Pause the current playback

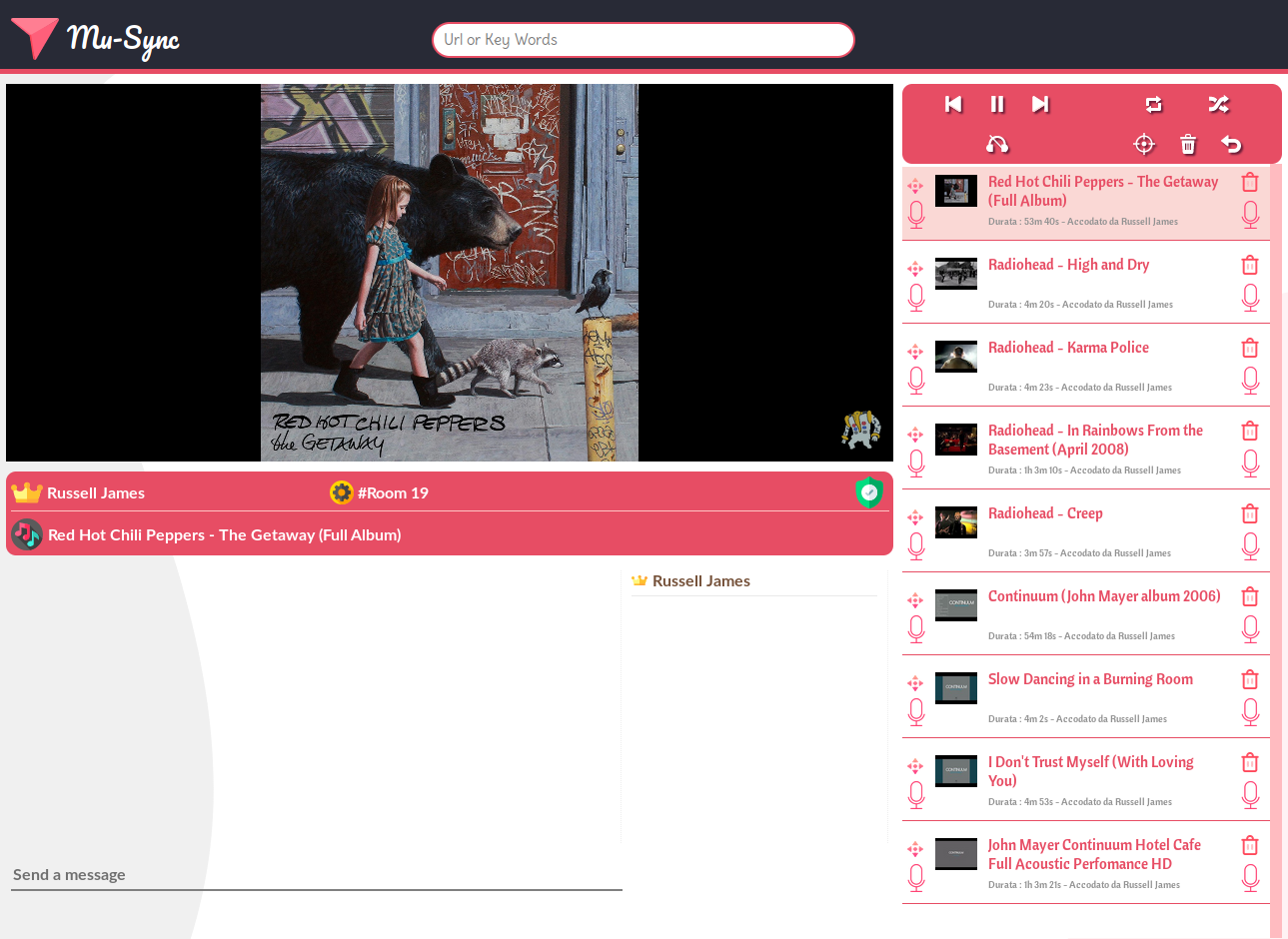(x=997, y=104)
